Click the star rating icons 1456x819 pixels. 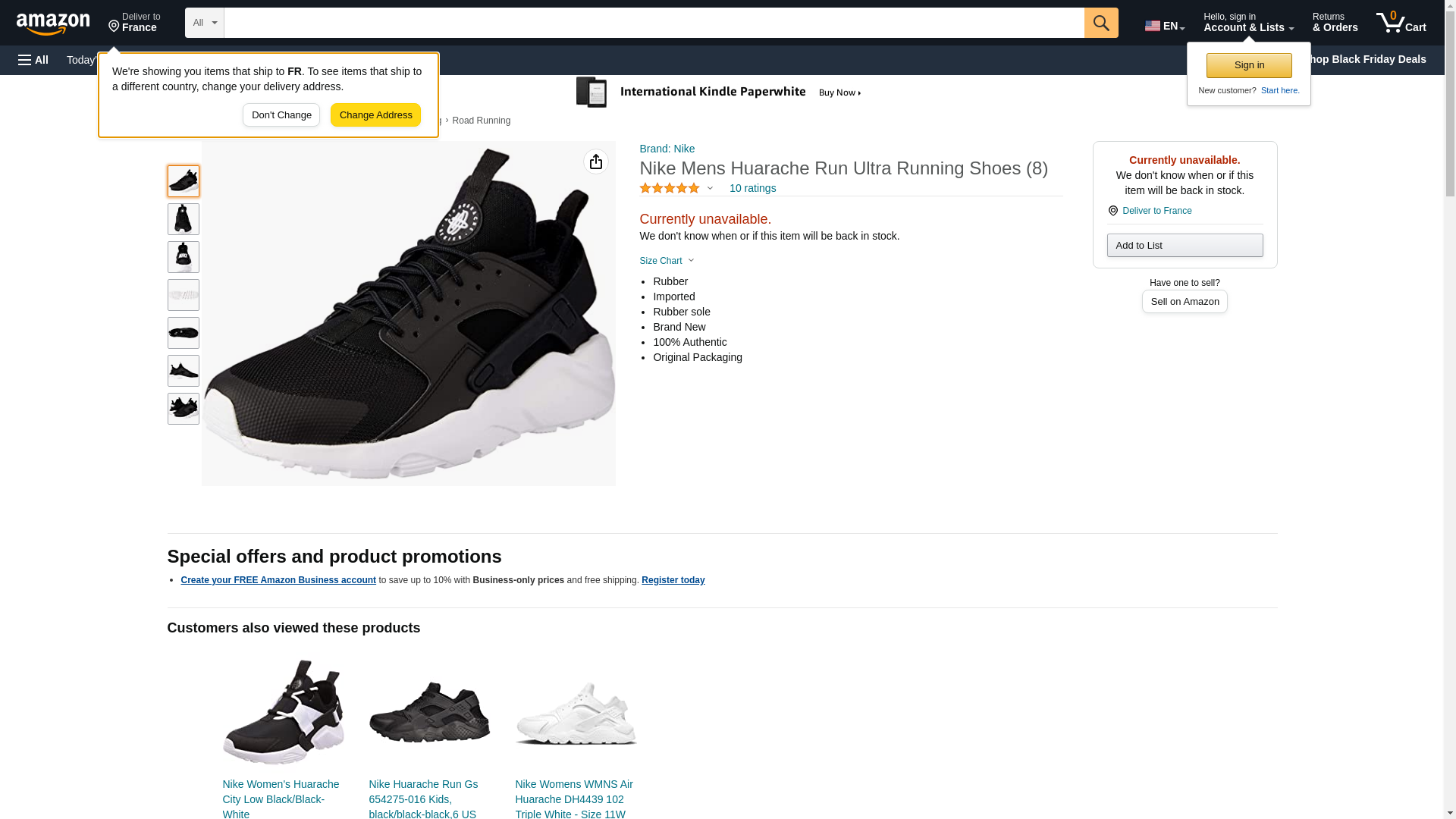[670, 188]
